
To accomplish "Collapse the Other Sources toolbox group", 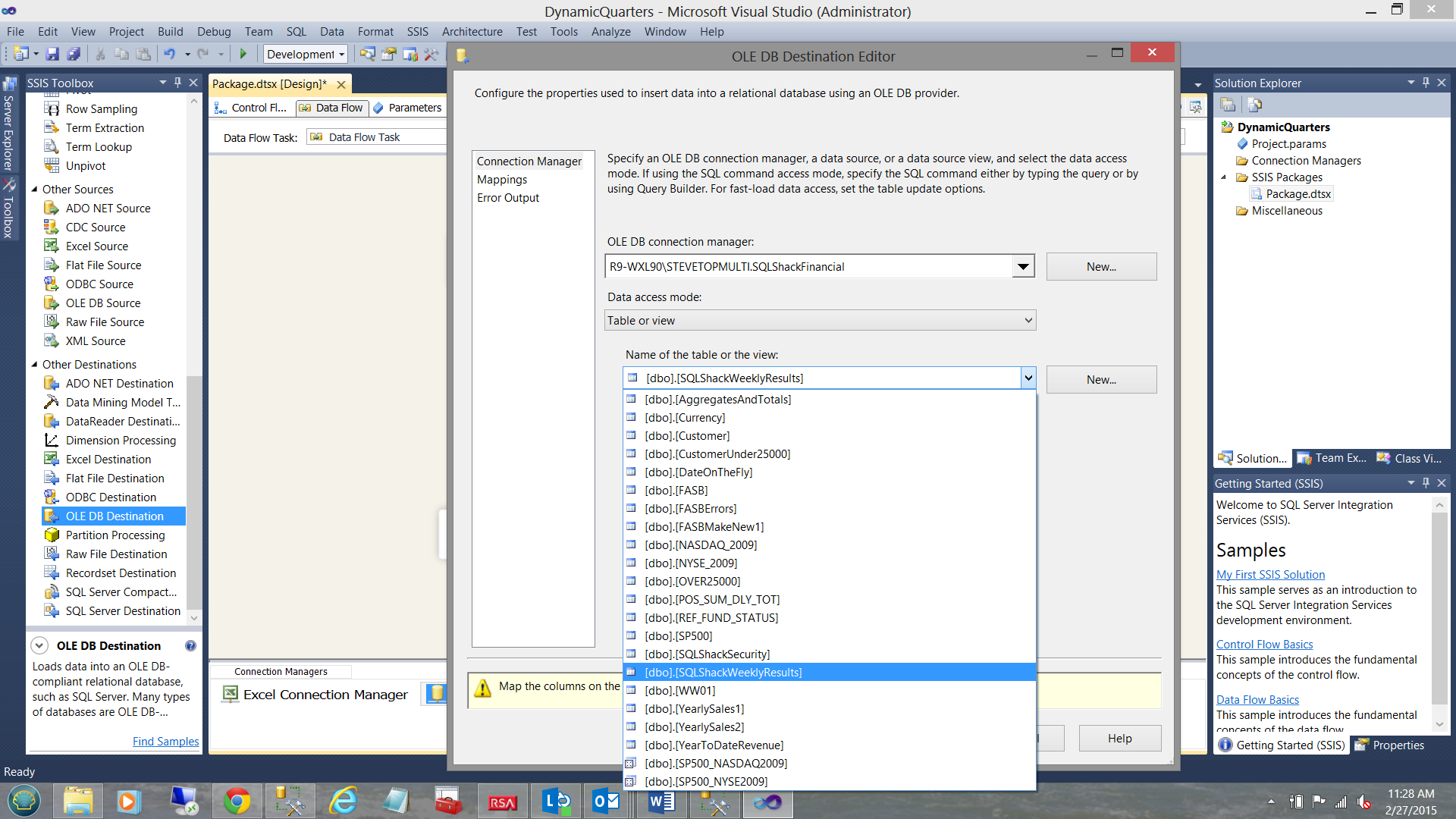I will click(x=34, y=190).
